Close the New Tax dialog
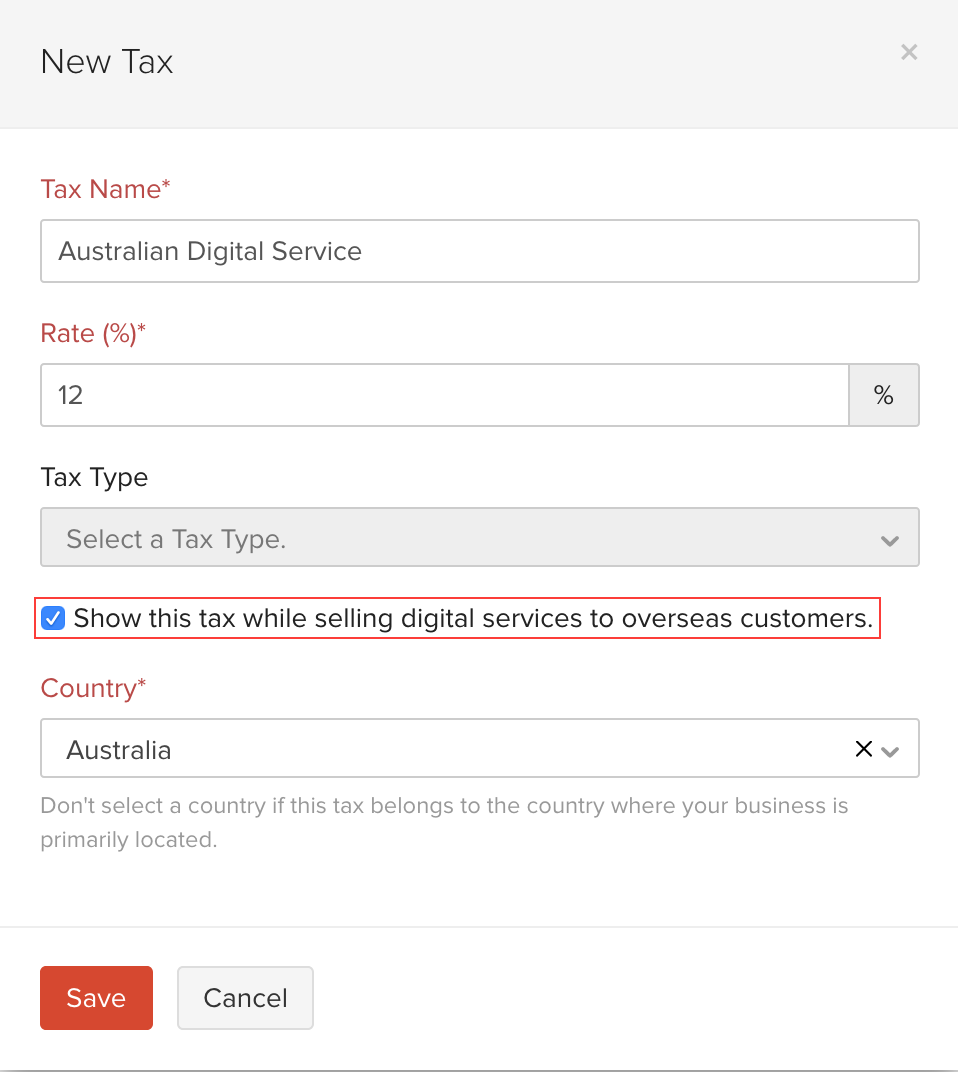The height and width of the screenshot is (1072, 958). (x=908, y=52)
